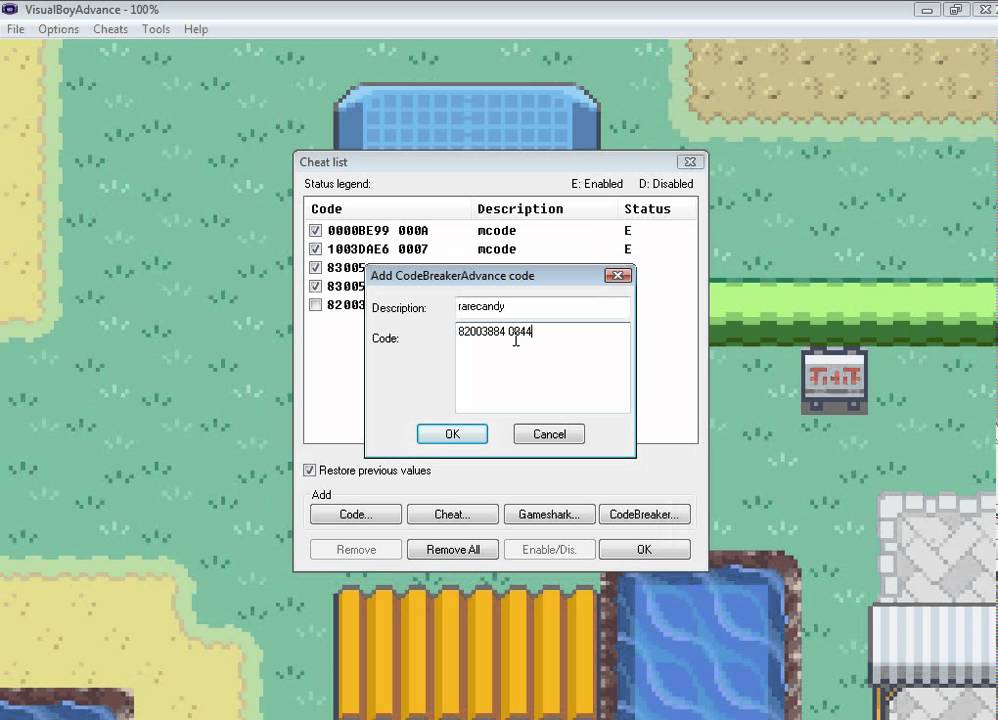Viewport: 998px width, 720px height.
Task: Close the Cheat list window
Action: point(690,162)
